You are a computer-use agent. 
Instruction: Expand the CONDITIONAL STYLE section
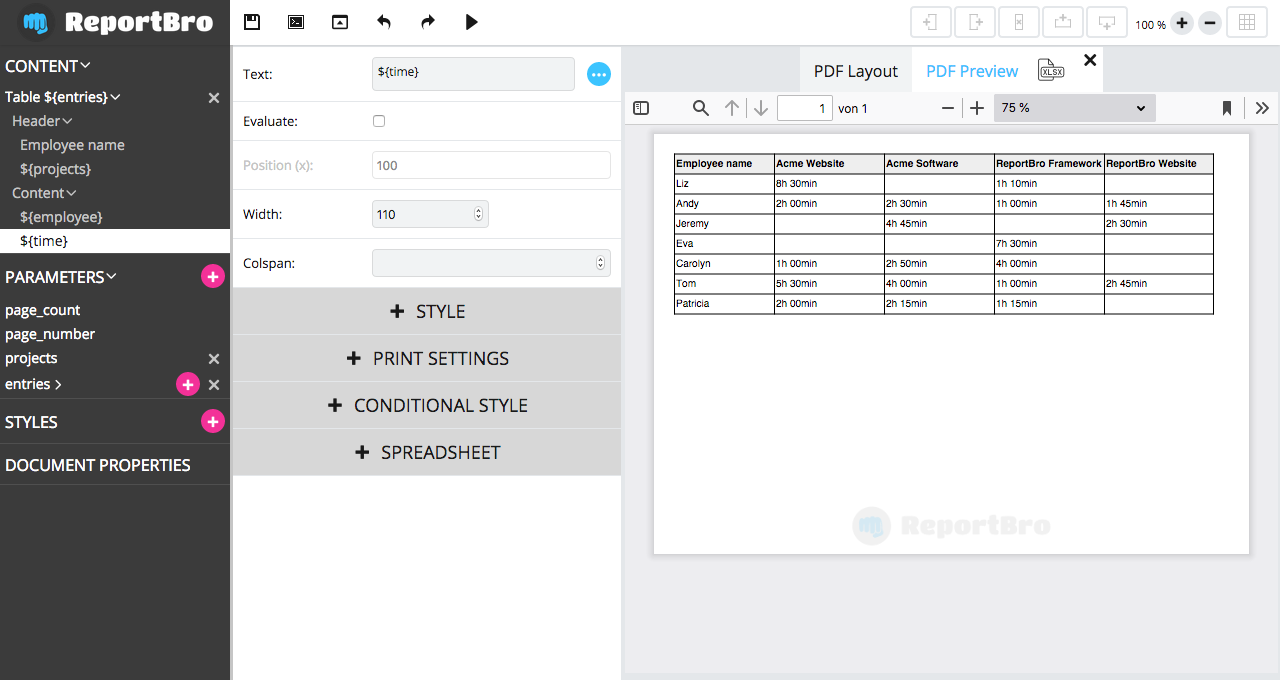tap(427, 405)
